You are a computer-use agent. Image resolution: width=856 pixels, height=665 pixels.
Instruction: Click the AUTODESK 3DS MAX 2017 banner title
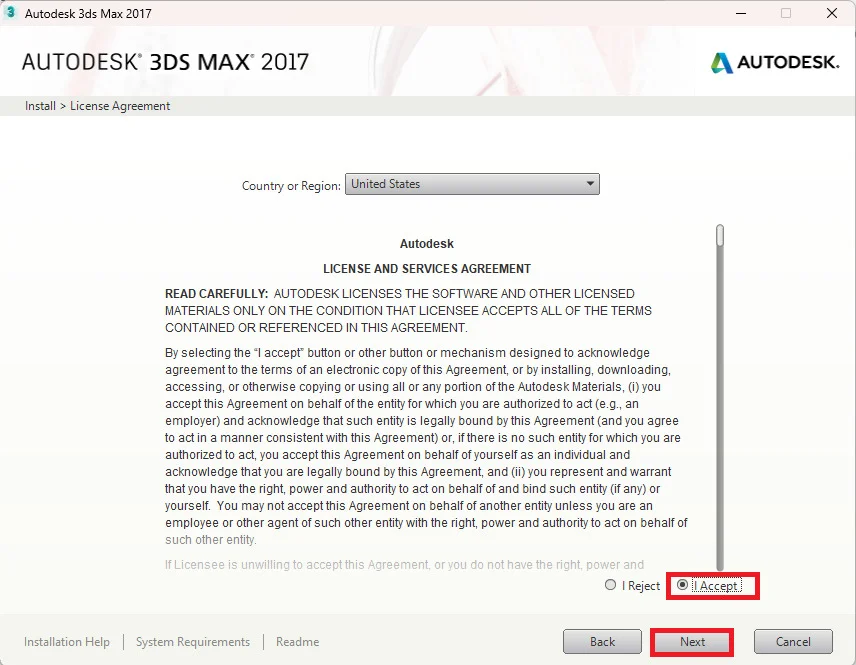coord(165,62)
